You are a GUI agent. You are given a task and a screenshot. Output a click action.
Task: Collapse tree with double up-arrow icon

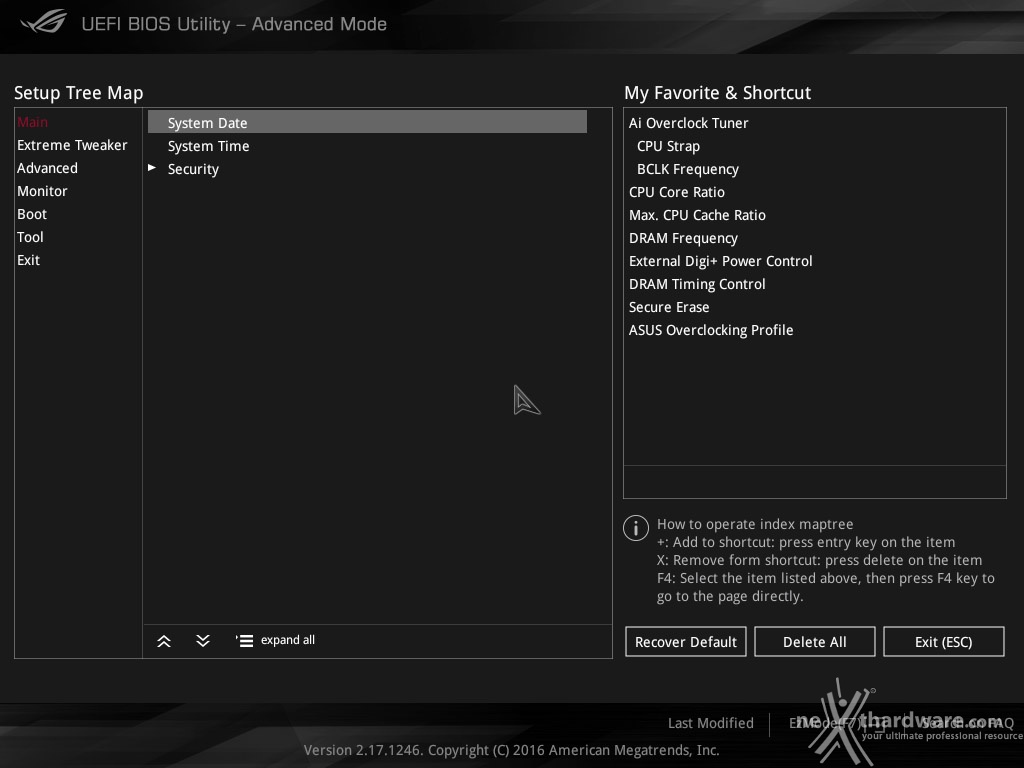pyautogui.click(x=164, y=641)
